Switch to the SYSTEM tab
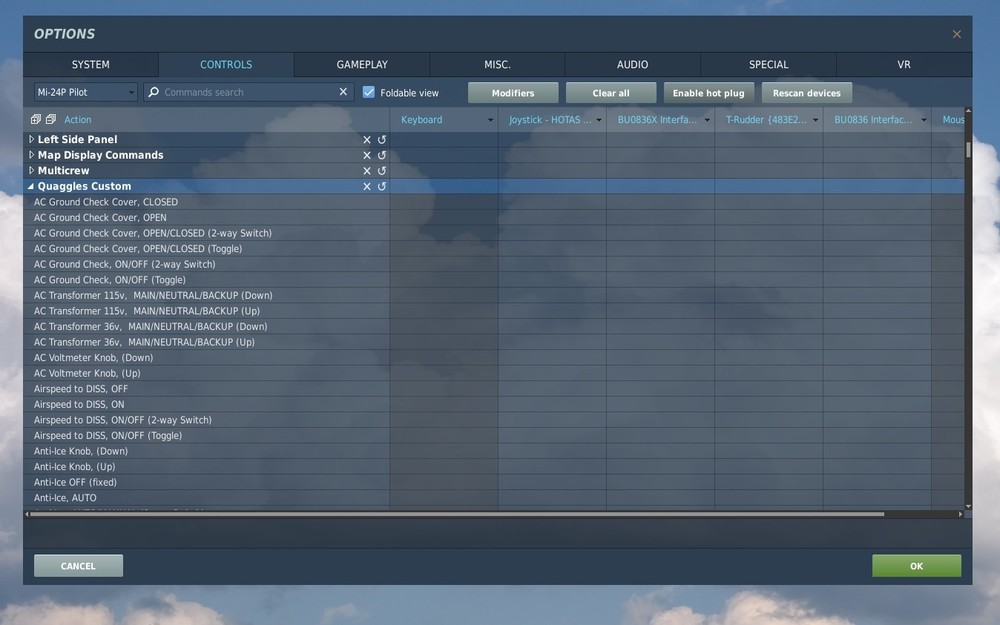The image size is (1000, 625). coord(91,64)
